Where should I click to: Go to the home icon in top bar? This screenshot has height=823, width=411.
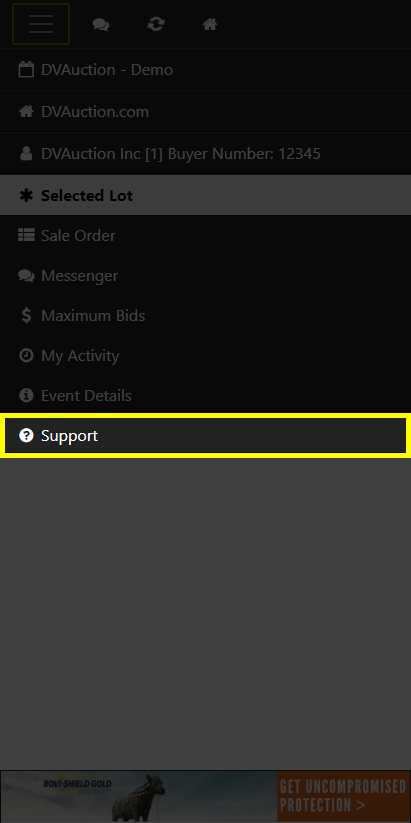tap(210, 24)
